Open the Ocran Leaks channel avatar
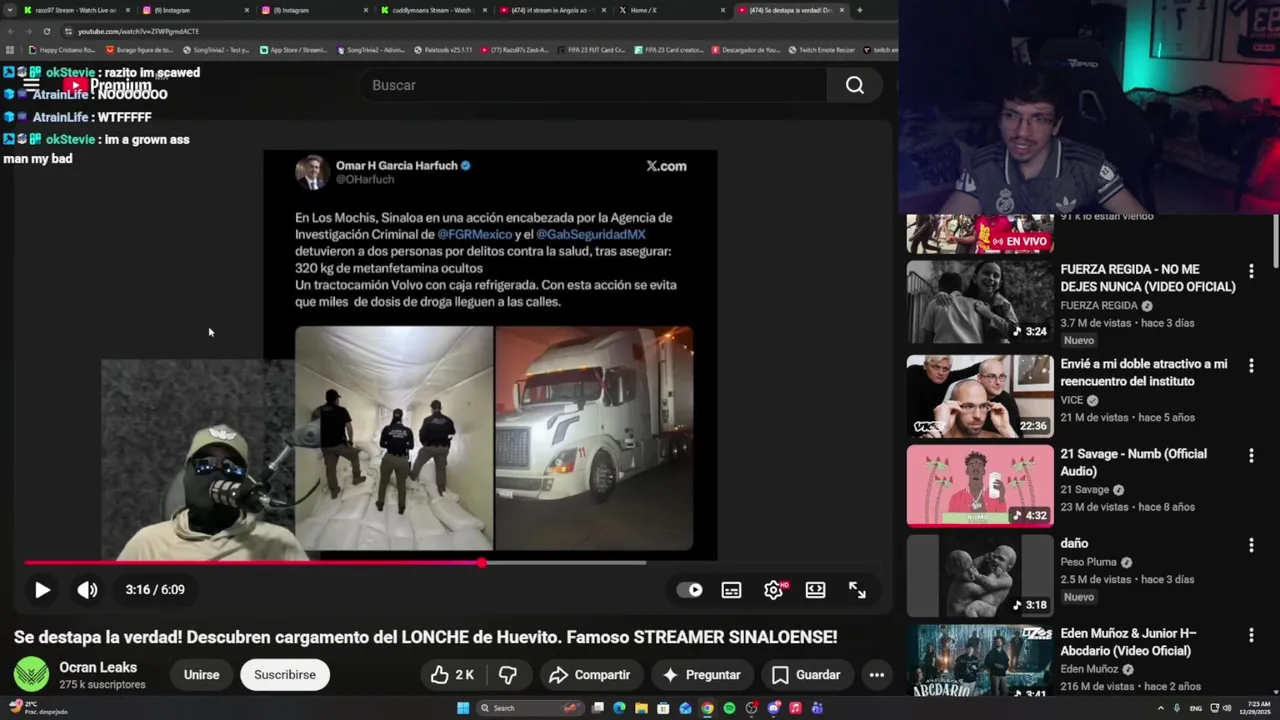The width and height of the screenshot is (1280, 720). [31, 675]
